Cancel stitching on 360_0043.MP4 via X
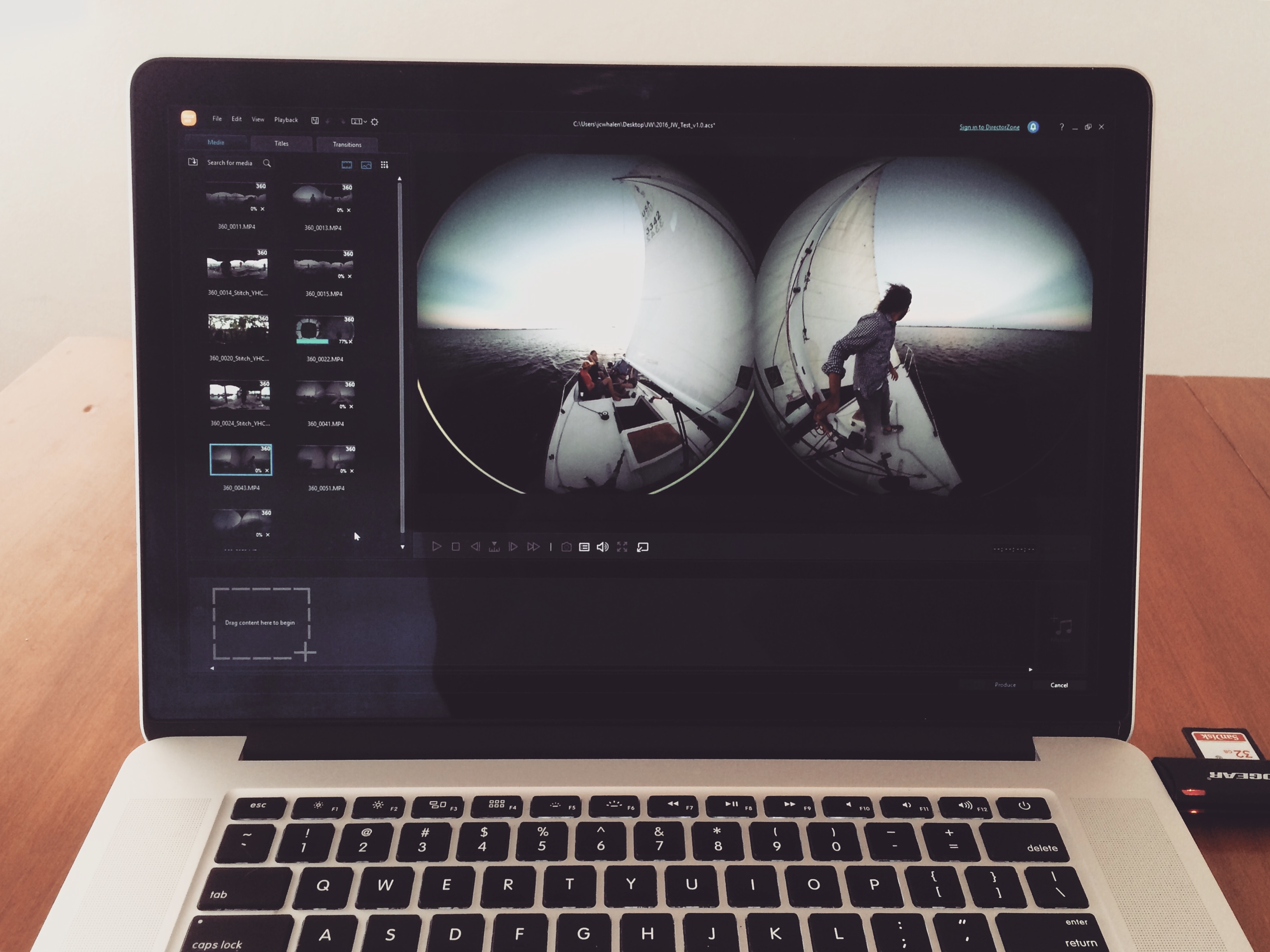Viewport: 1270px width, 952px height. pos(267,471)
